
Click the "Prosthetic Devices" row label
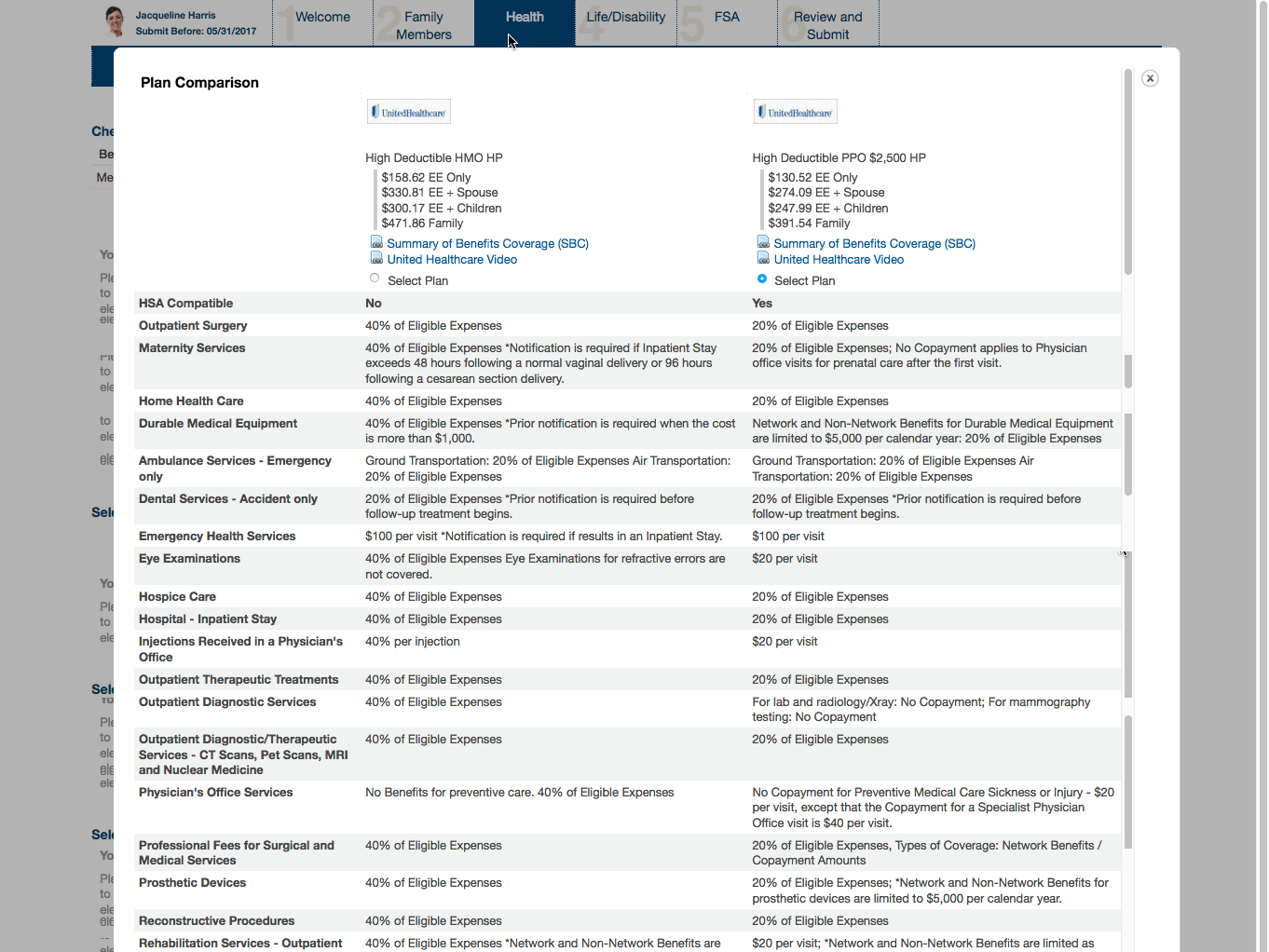[x=192, y=882]
